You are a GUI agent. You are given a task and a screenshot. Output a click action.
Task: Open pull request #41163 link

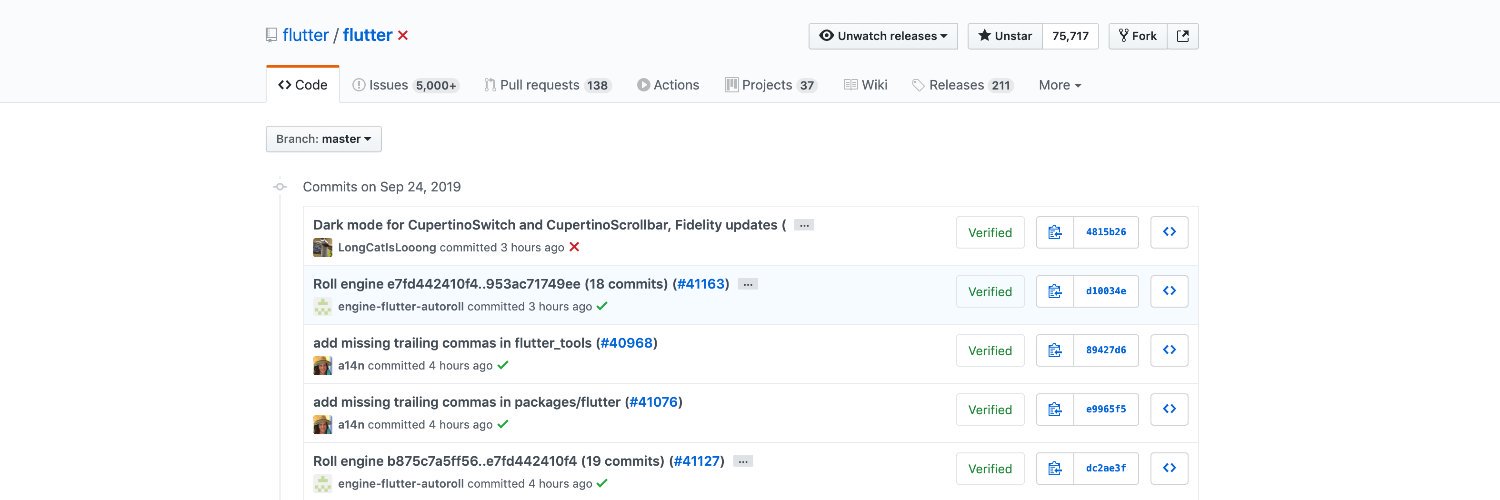click(x=701, y=284)
